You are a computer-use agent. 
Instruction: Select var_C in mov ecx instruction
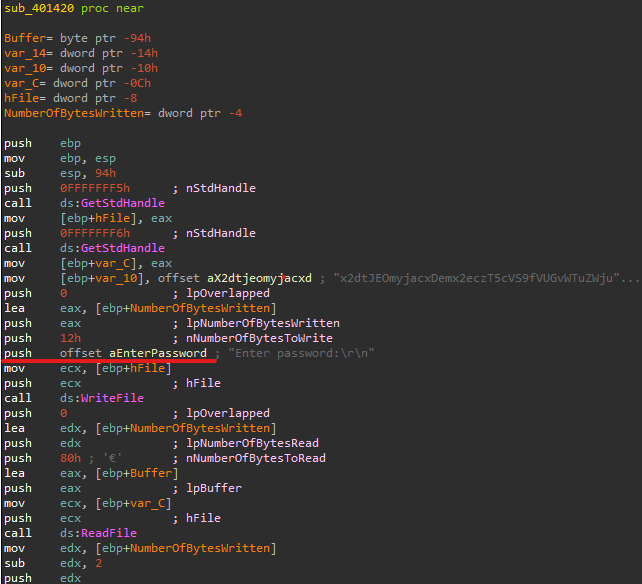tap(147, 503)
